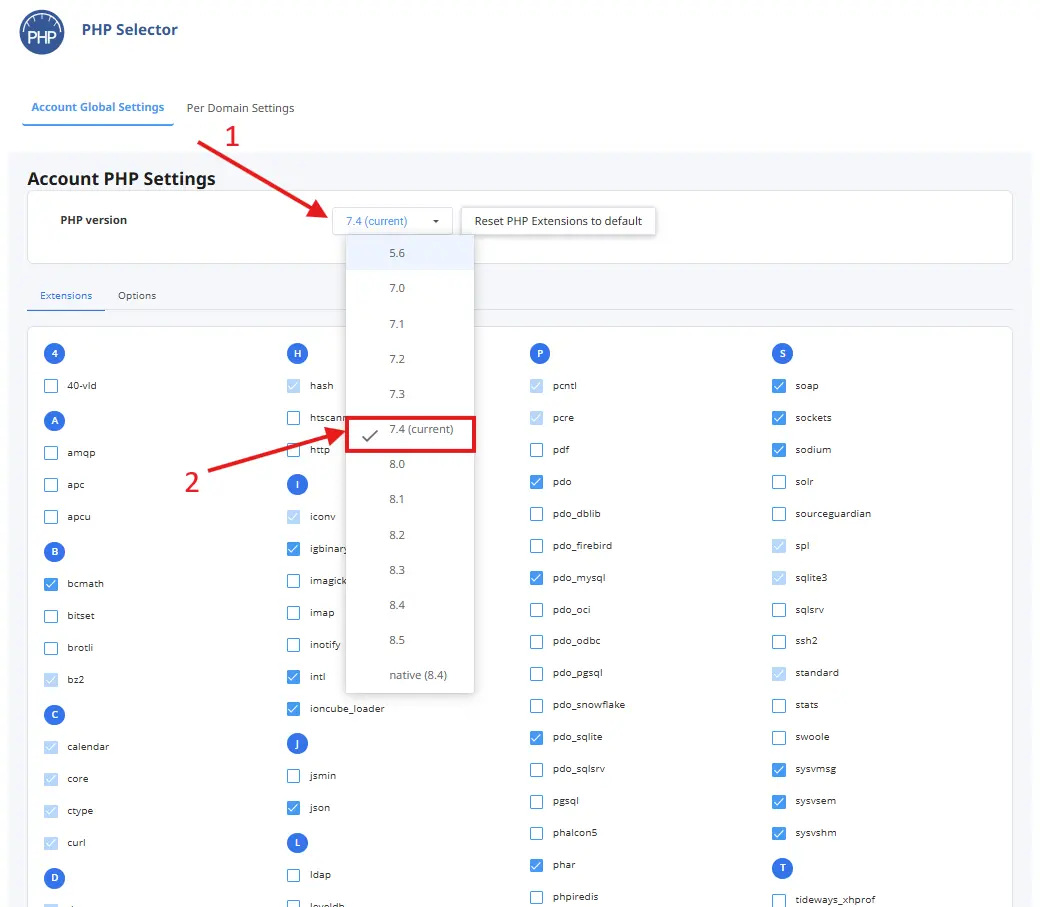Select PHP 8.1 version entry
The height and width of the screenshot is (907, 1040).
pyautogui.click(x=410, y=499)
